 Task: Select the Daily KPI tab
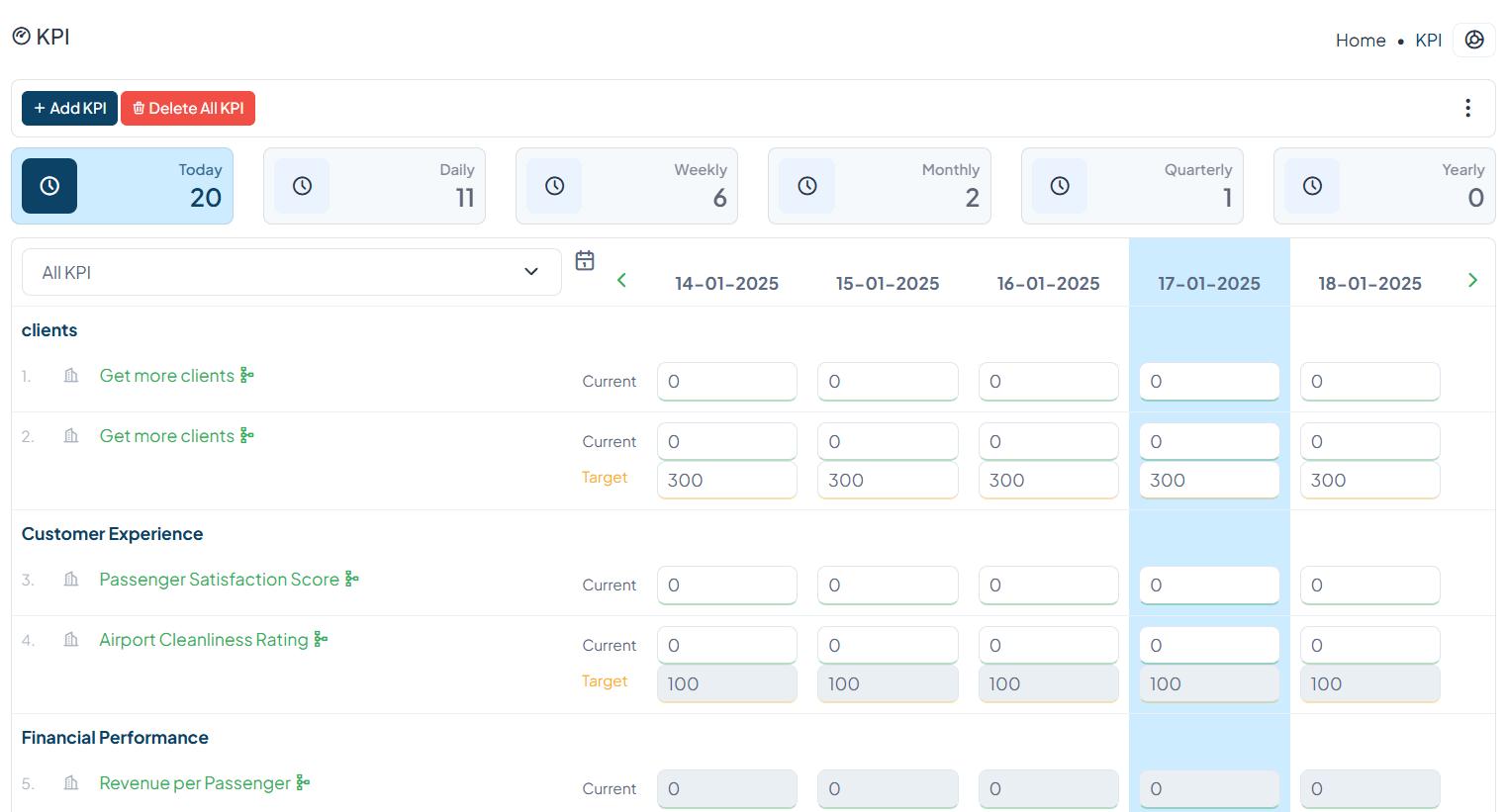[374, 186]
